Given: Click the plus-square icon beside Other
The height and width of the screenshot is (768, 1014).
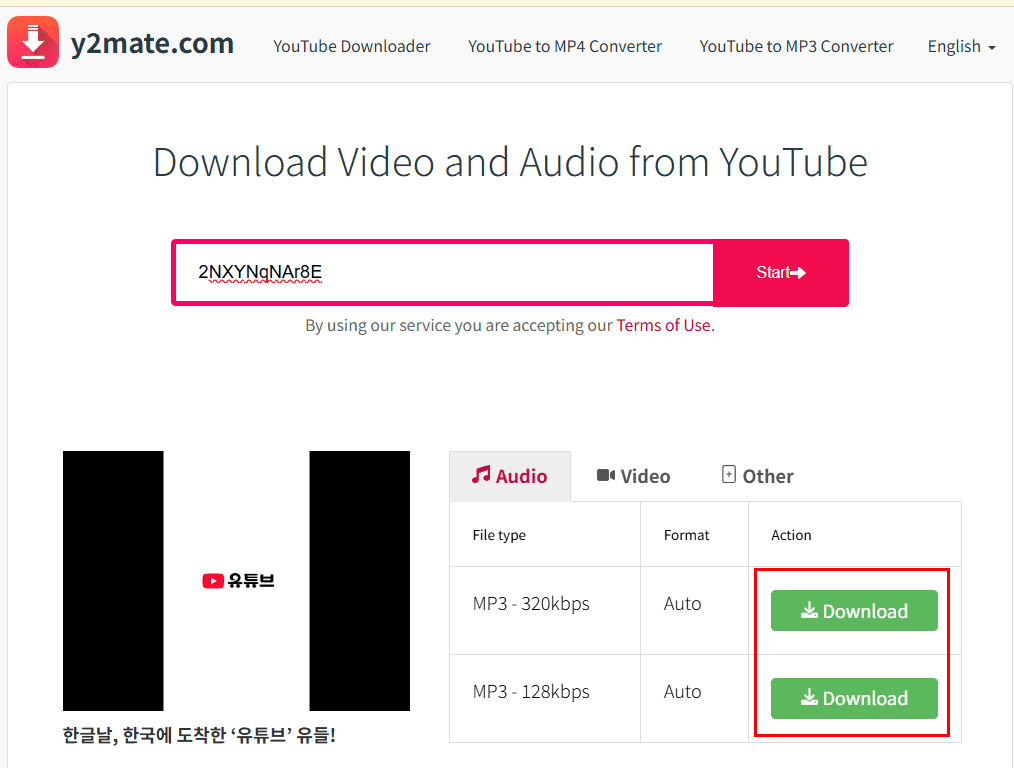Looking at the screenshot, I should click(x=729, y=475).
